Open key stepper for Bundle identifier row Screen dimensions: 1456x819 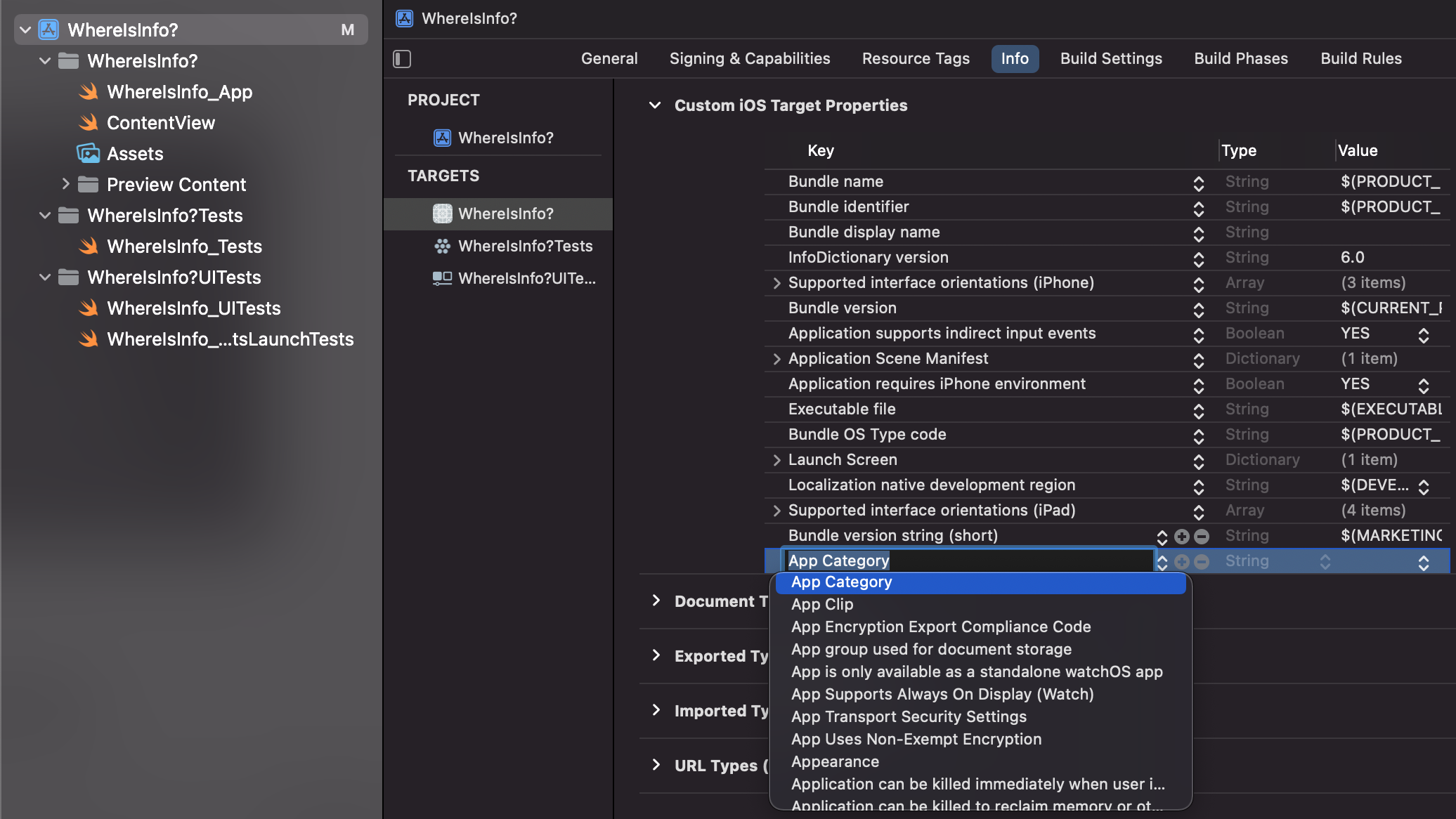tap(1199, 209)
